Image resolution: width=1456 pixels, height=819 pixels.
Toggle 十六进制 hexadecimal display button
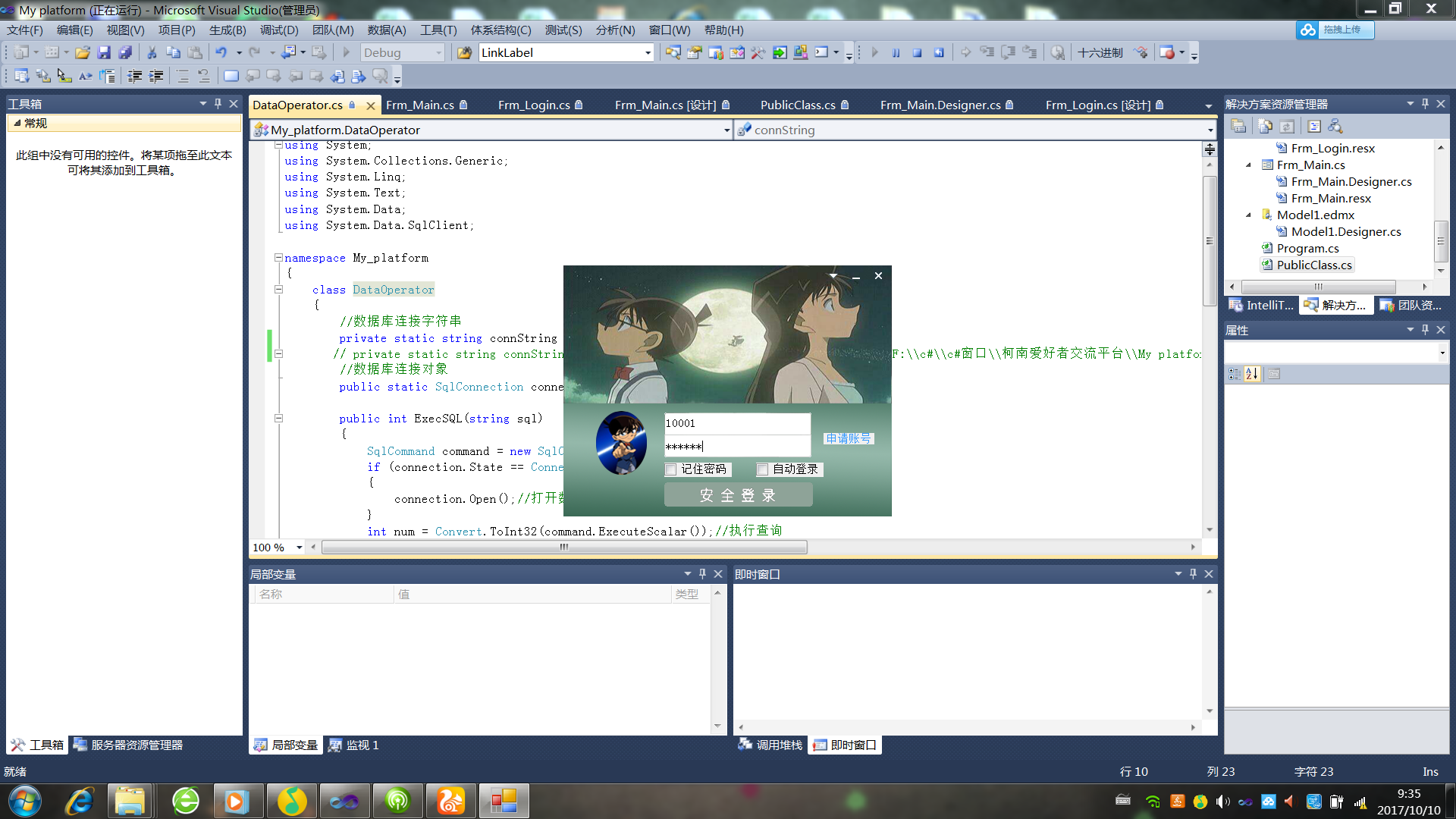1100,53
